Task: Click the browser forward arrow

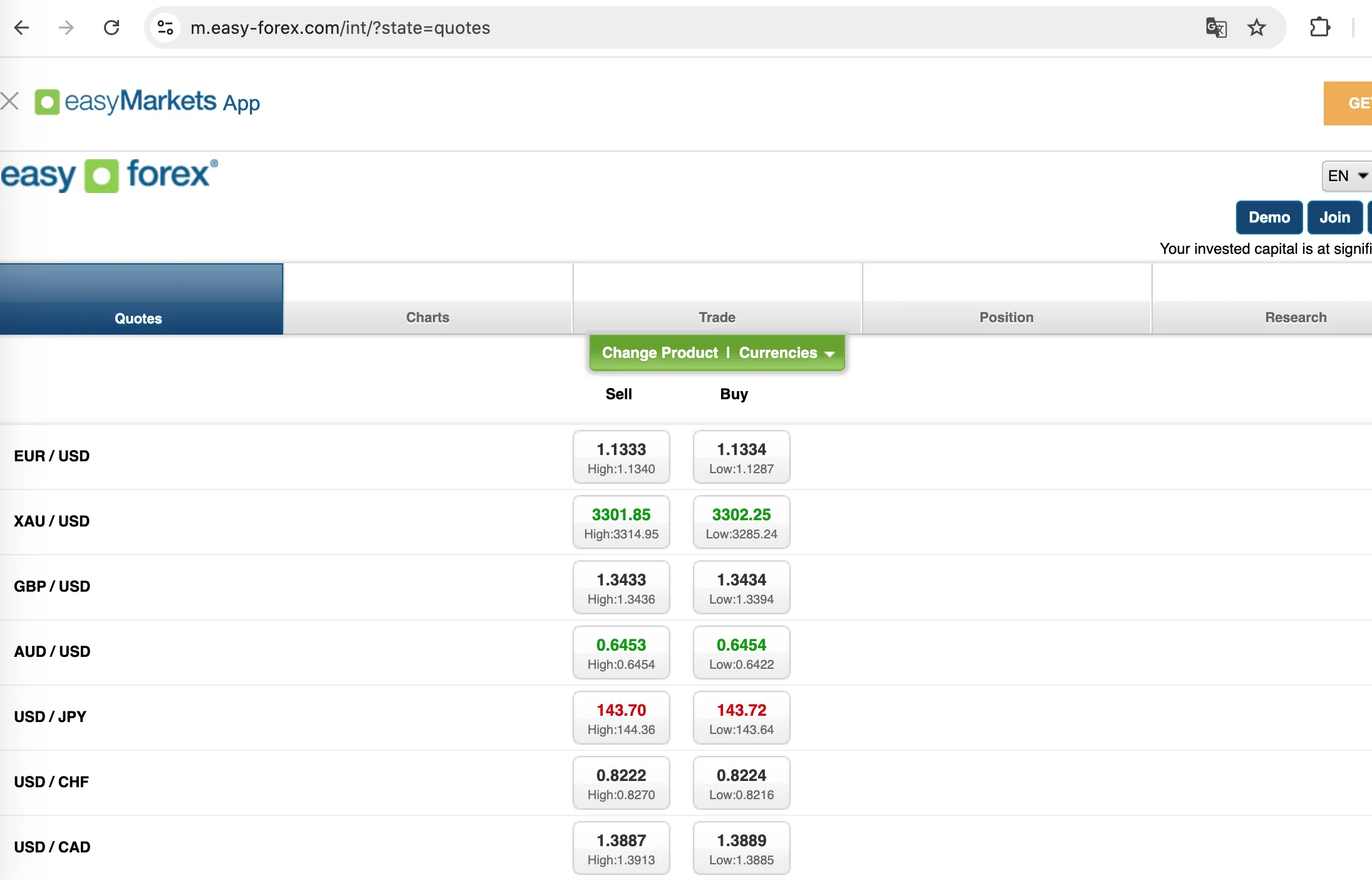Action: (66, 28)
